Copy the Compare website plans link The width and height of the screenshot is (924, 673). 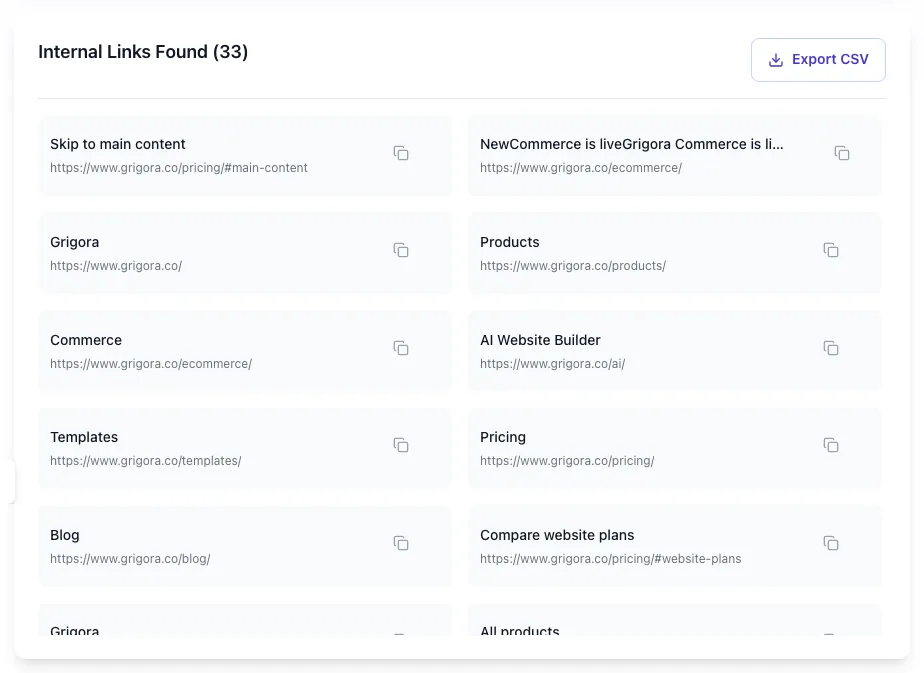pos(831,543)
